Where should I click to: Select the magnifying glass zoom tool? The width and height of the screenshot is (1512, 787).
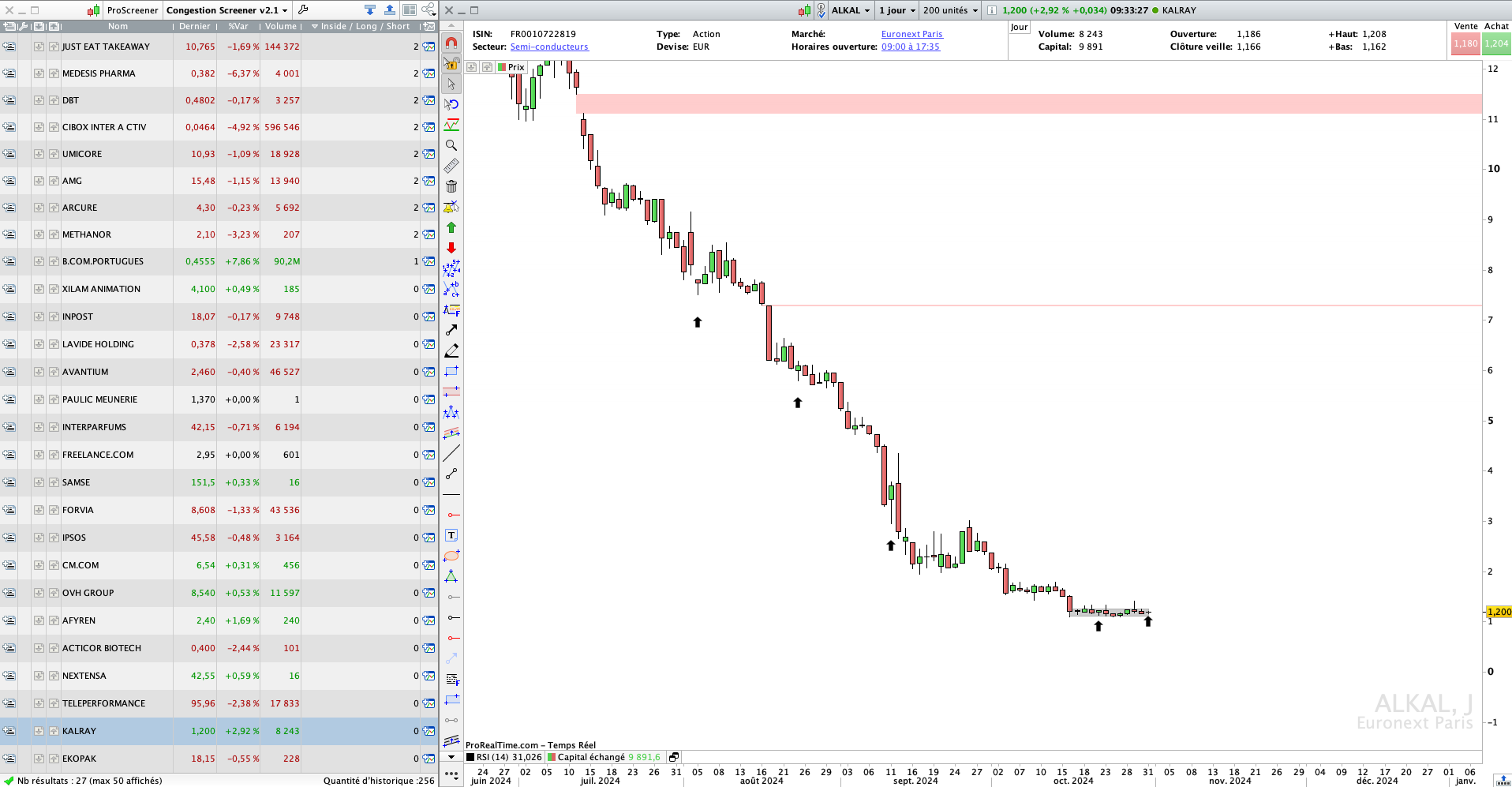click(451, 145)
